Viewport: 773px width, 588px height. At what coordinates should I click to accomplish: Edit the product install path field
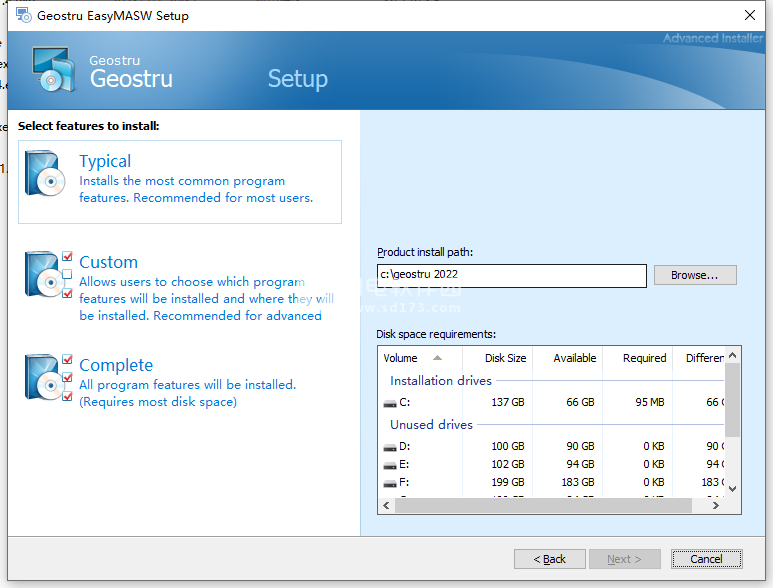[512, 276]
